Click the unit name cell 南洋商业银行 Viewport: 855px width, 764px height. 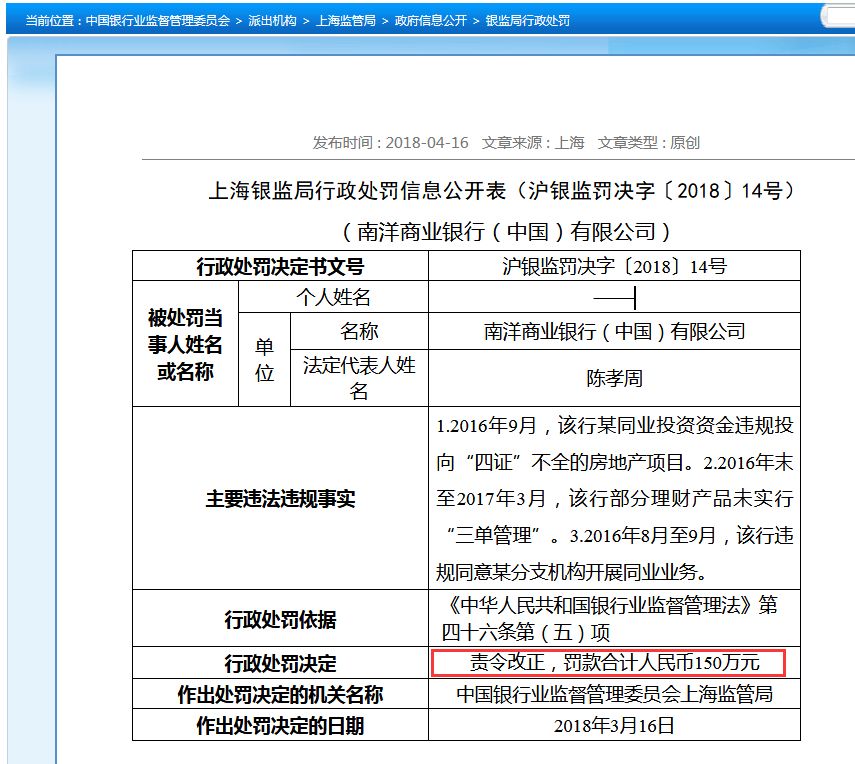[614, 331]
